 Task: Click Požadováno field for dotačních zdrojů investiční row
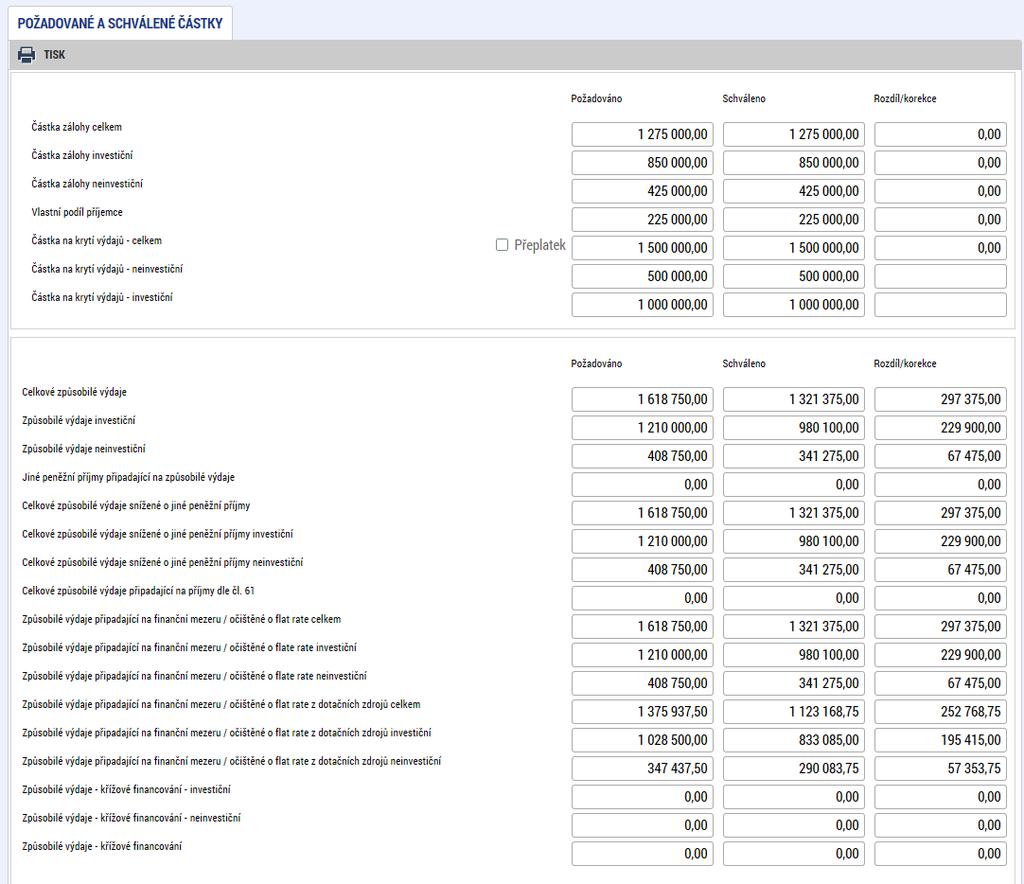[643, 740]
